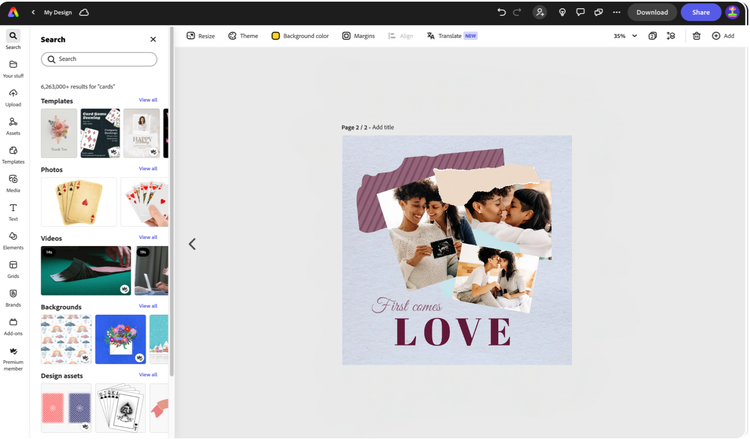Image resolution: width=750 pixels, height=440 pixels.
Task: Expand the 35% zoom level dropdown
Action: pos(626,36)
